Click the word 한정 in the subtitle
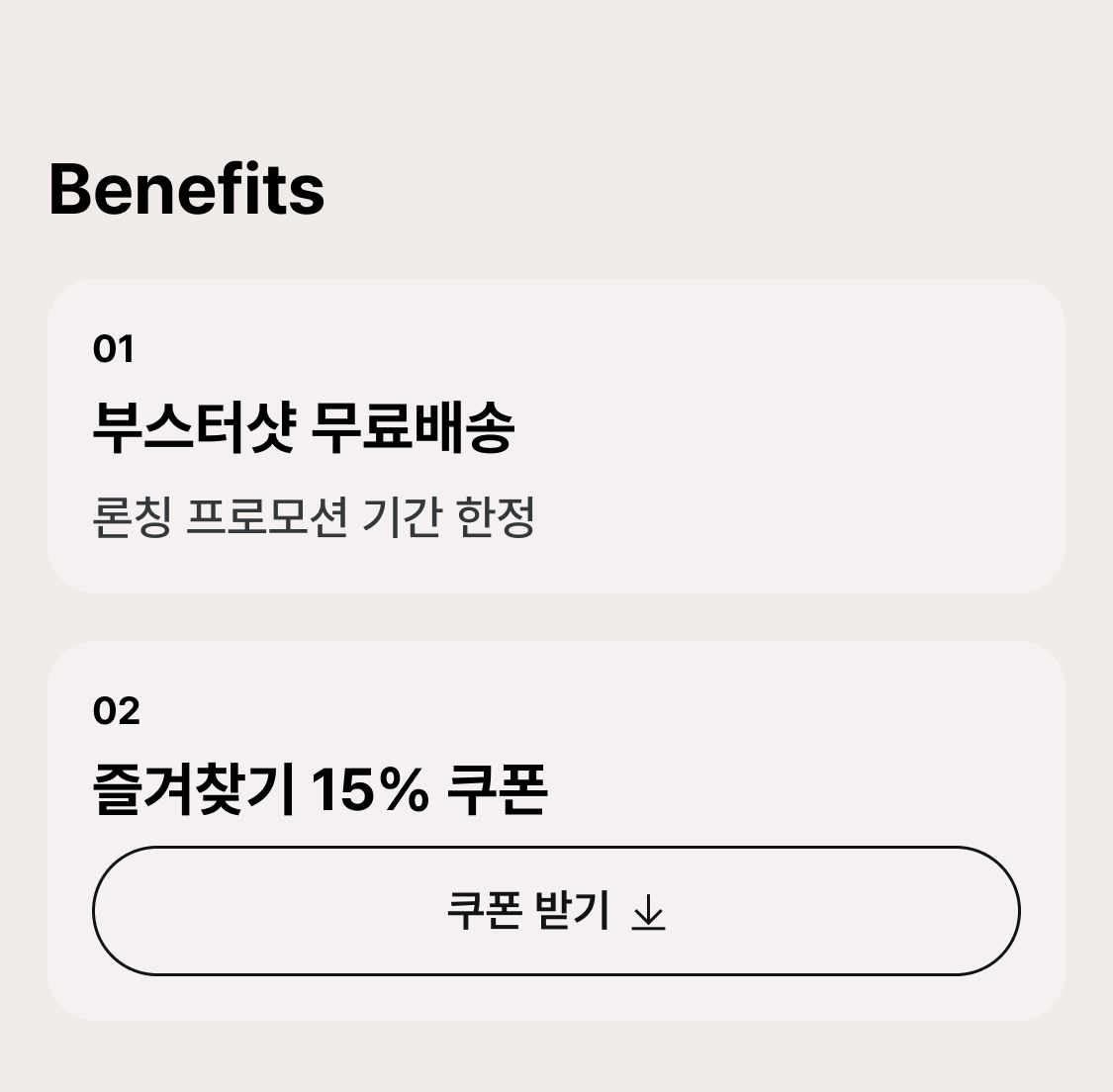Screen dimensions: 1113x1092 [x=496, y=516]
